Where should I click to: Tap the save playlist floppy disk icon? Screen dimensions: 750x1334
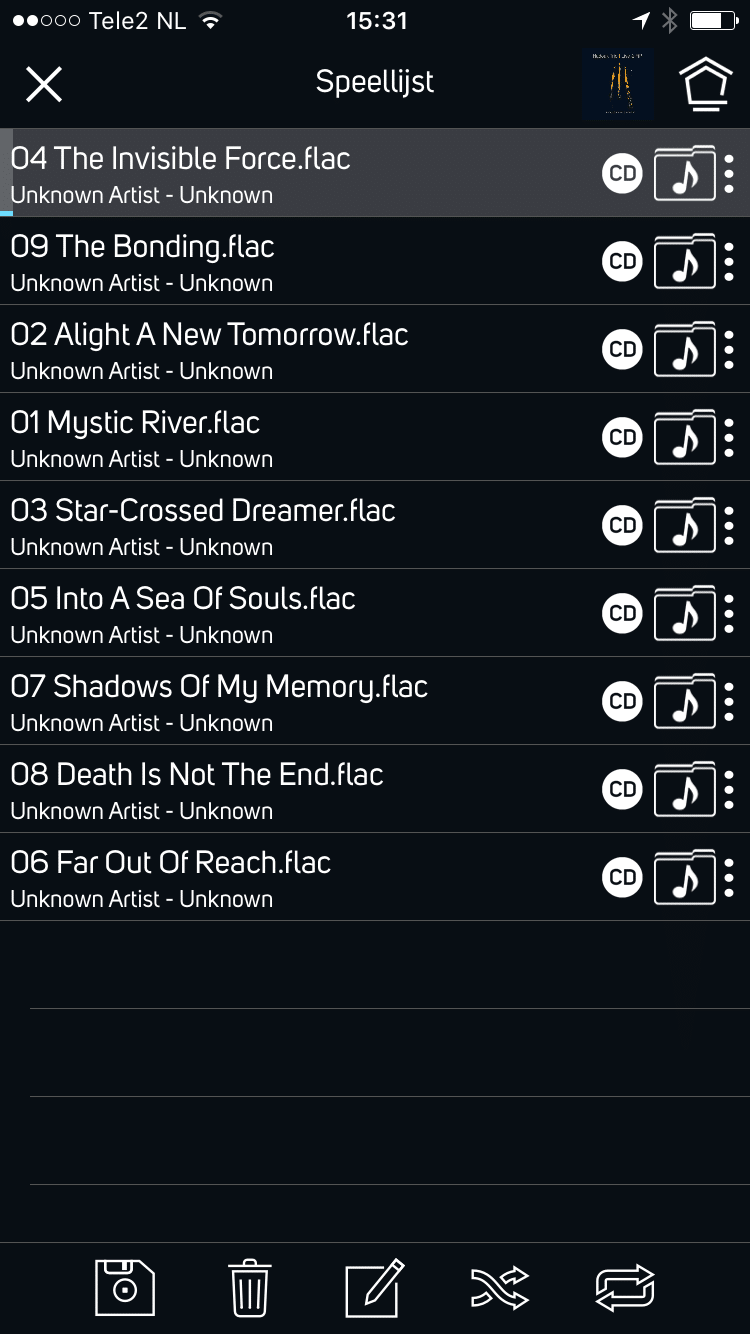pyautogui.click(x=125, y=1287)
